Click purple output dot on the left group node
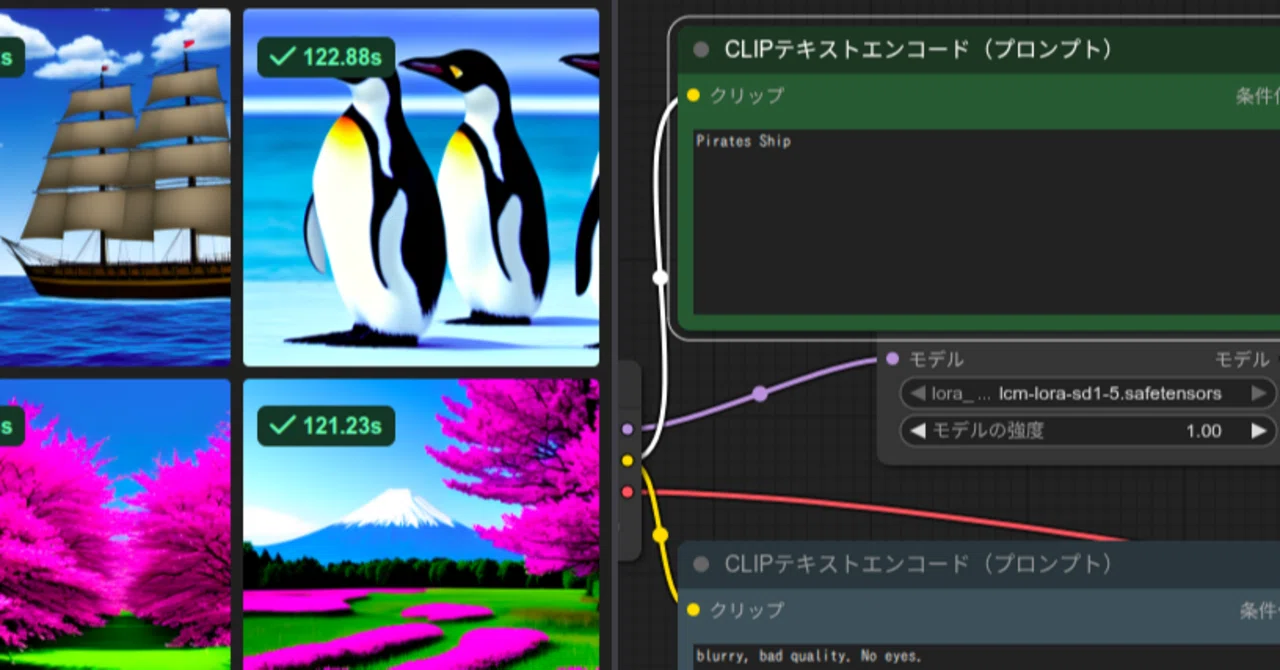Screen dimensions: 1280x670 627,429
